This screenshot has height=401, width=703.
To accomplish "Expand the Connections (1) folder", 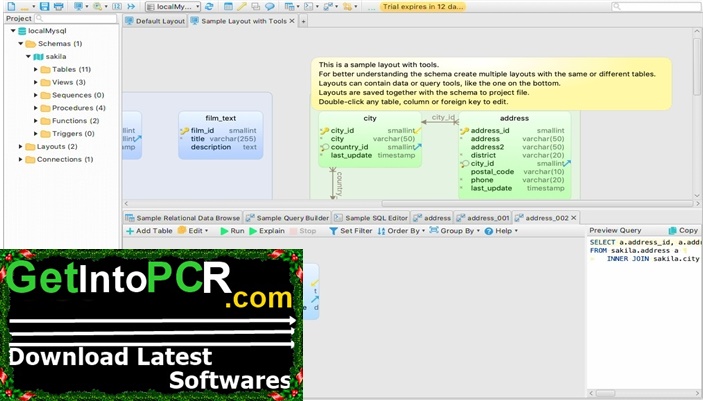I will [x=21, y=159].
